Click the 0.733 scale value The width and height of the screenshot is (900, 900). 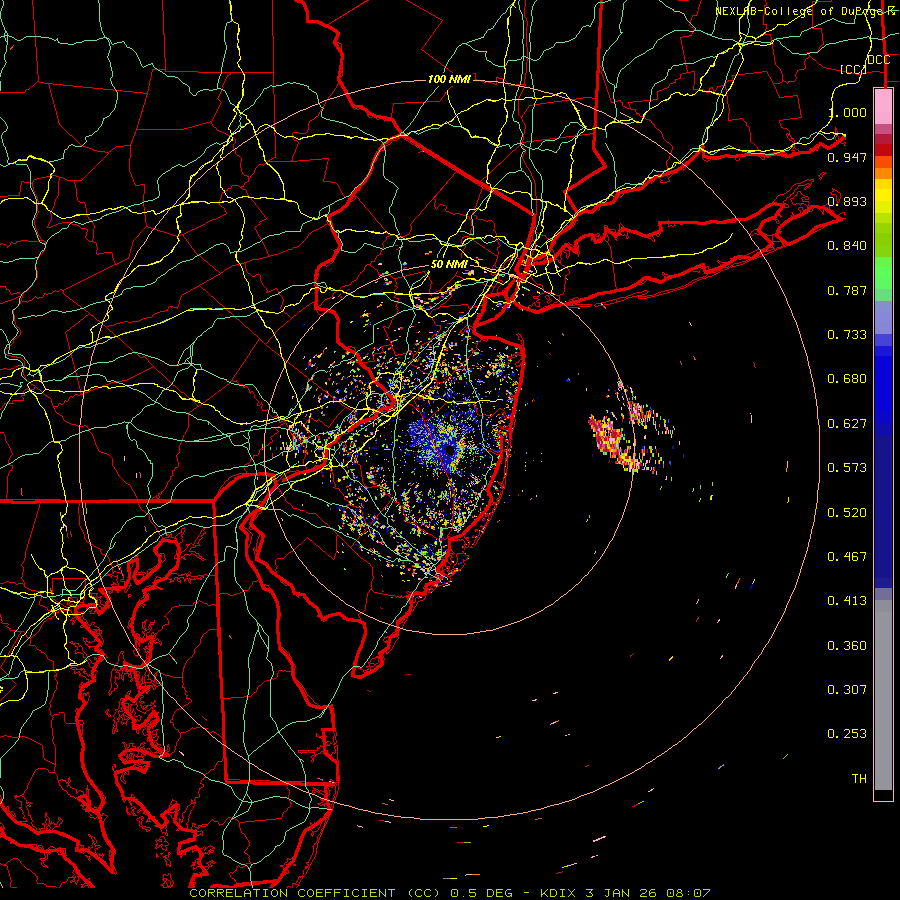(847, 335)
